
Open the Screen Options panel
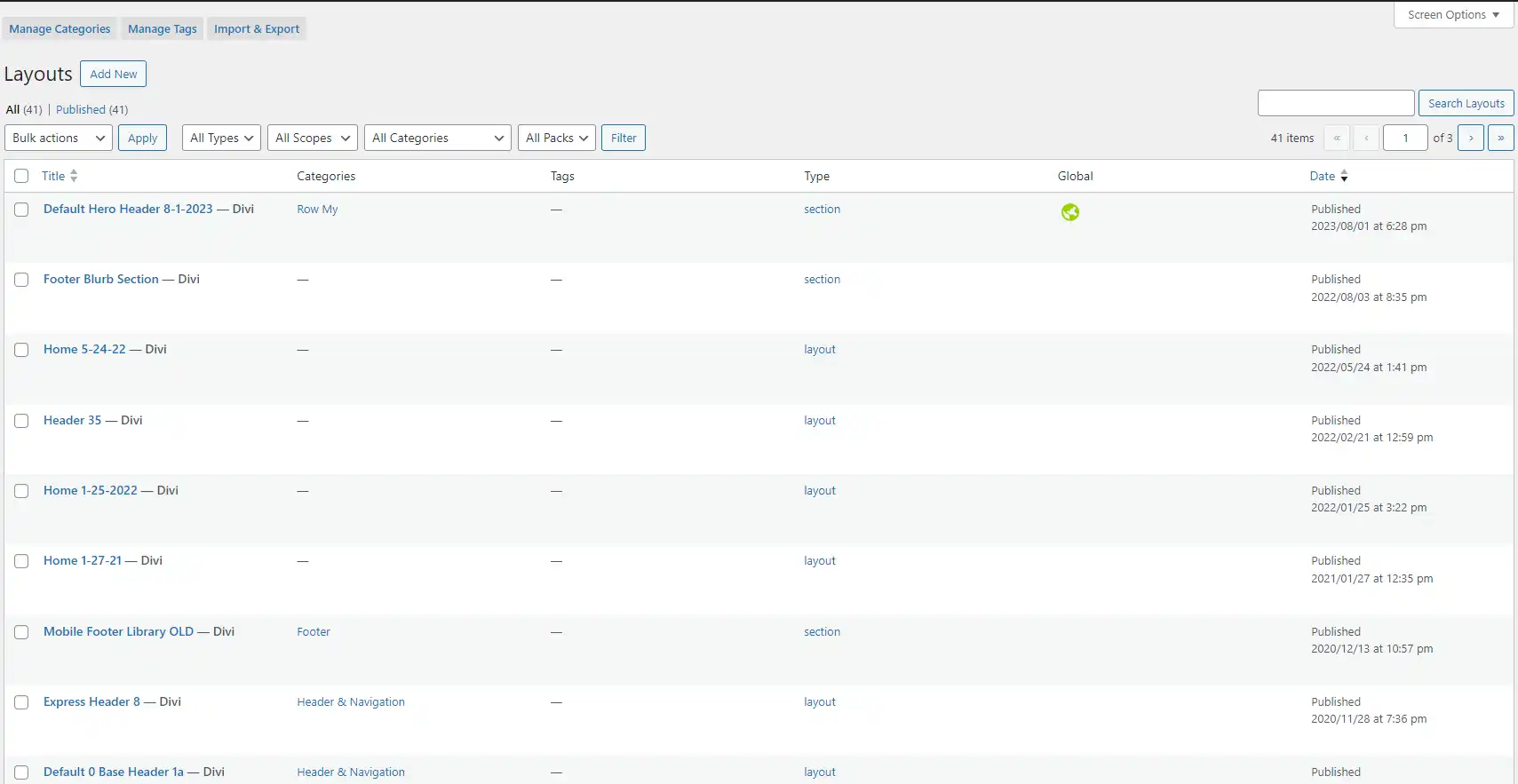tap(1452, 15)
